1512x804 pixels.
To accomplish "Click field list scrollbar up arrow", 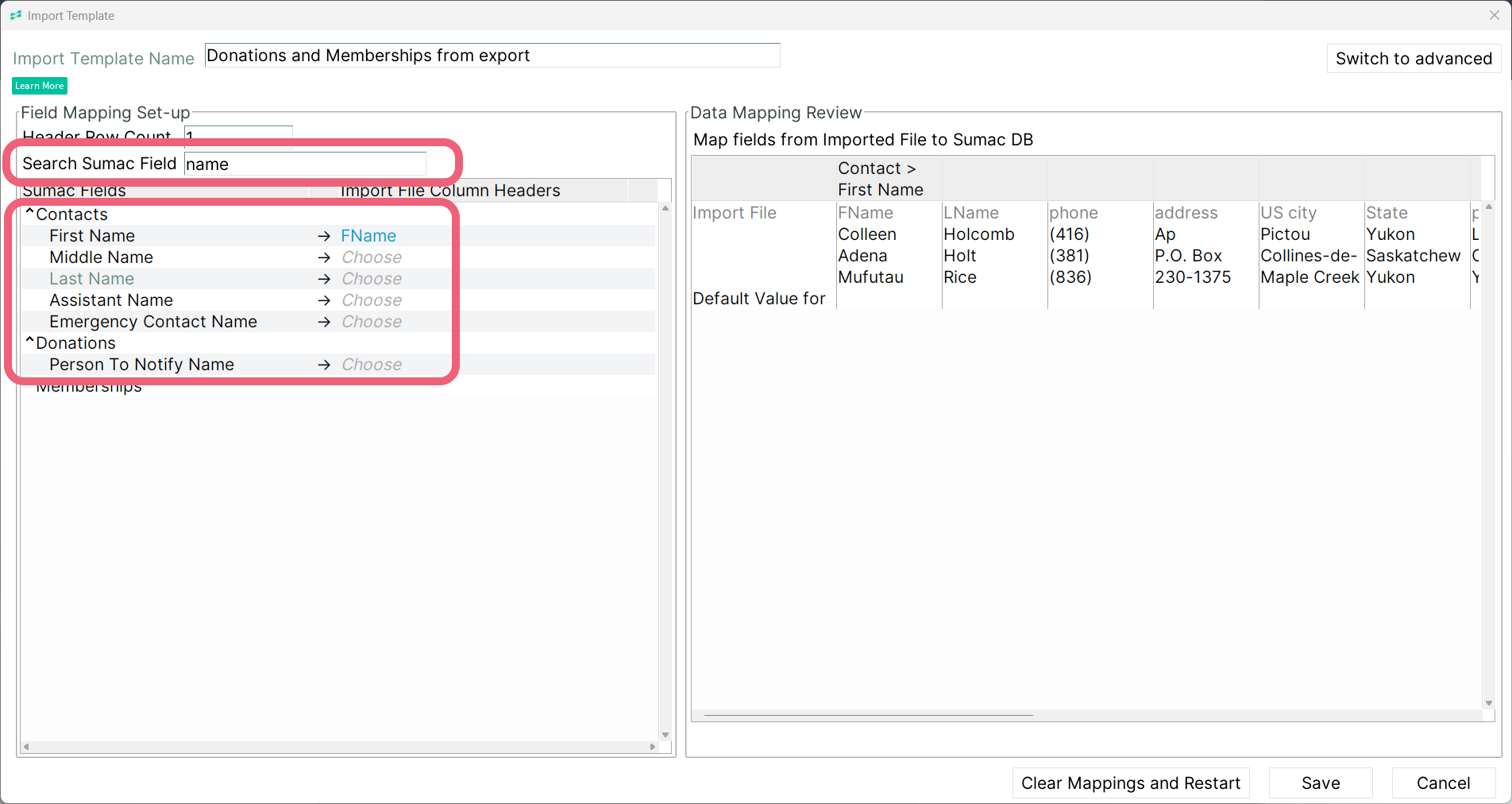I will click(x=665, y=208).
